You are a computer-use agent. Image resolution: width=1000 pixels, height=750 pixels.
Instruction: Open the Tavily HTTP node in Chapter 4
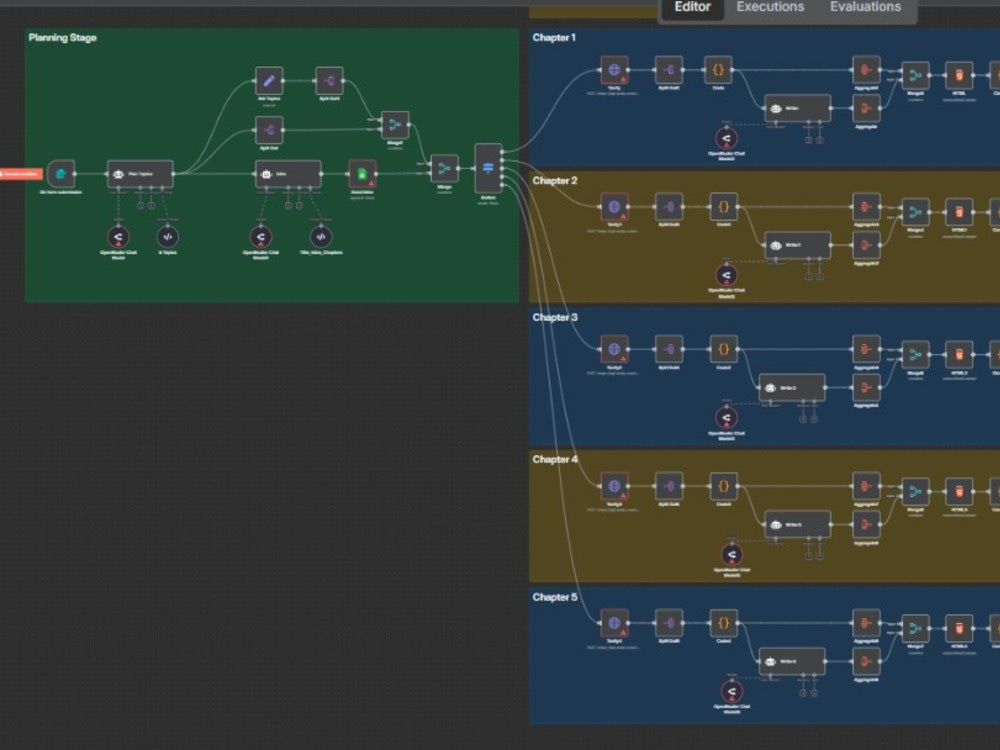tap(614, 486)
